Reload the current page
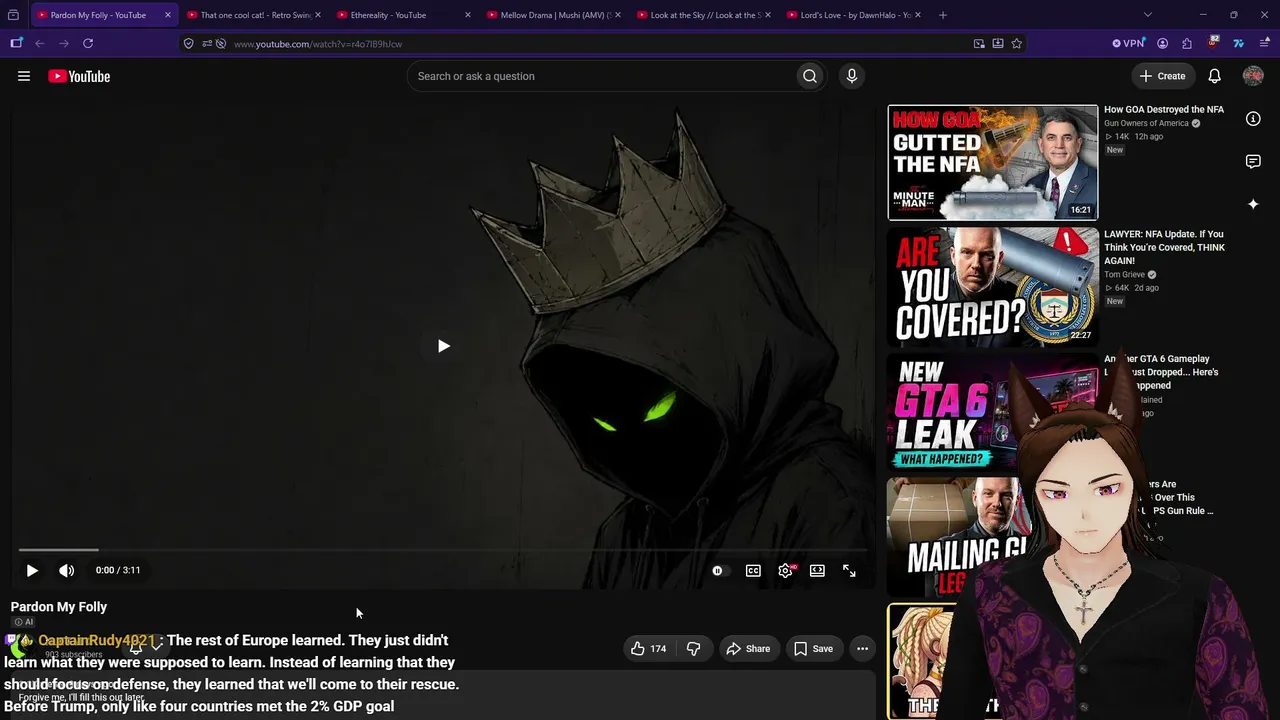This screenshot has height=720, width=1280. coord(88,43)
